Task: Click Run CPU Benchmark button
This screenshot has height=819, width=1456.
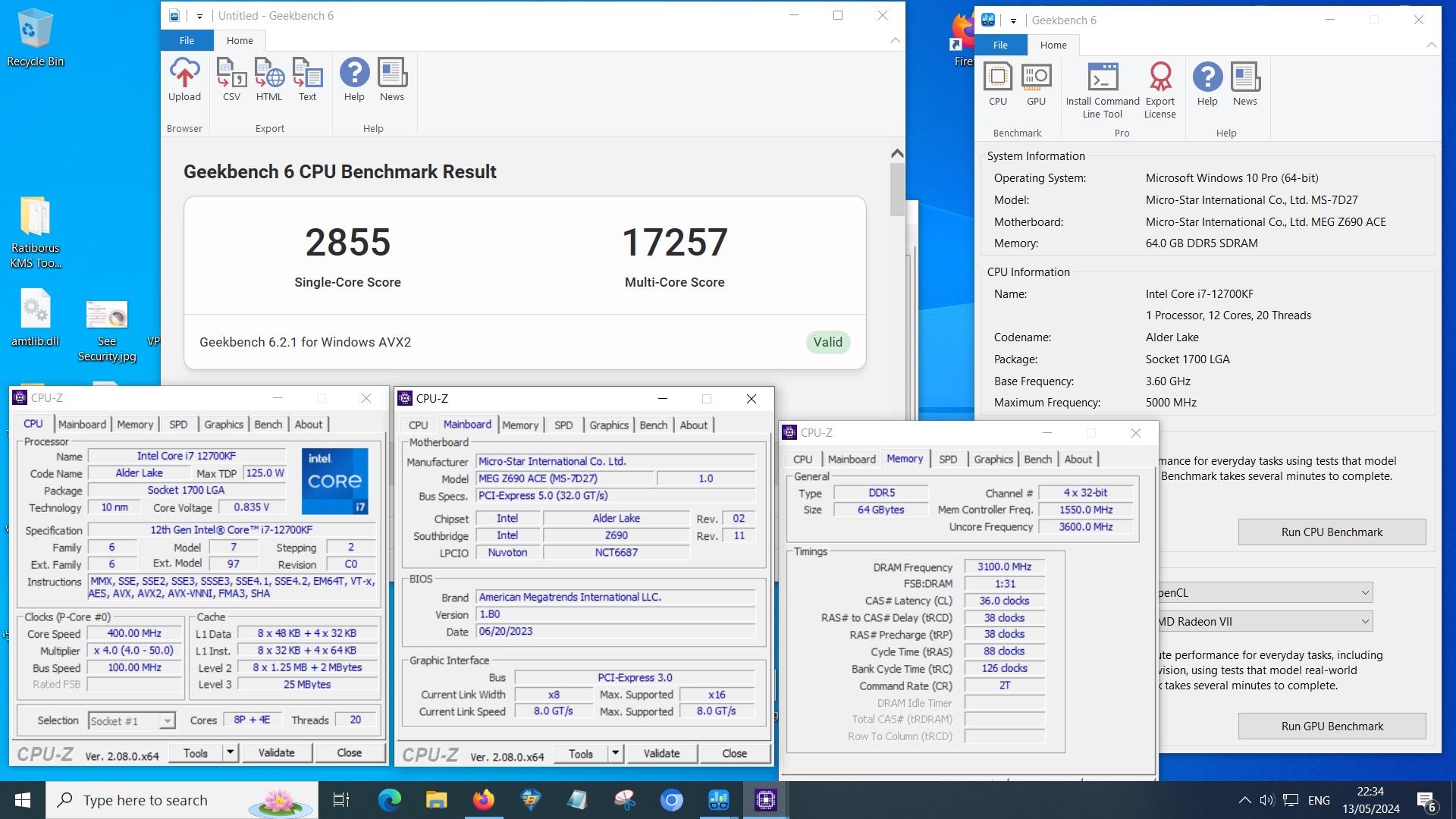Action: [x=1332, y=532]
